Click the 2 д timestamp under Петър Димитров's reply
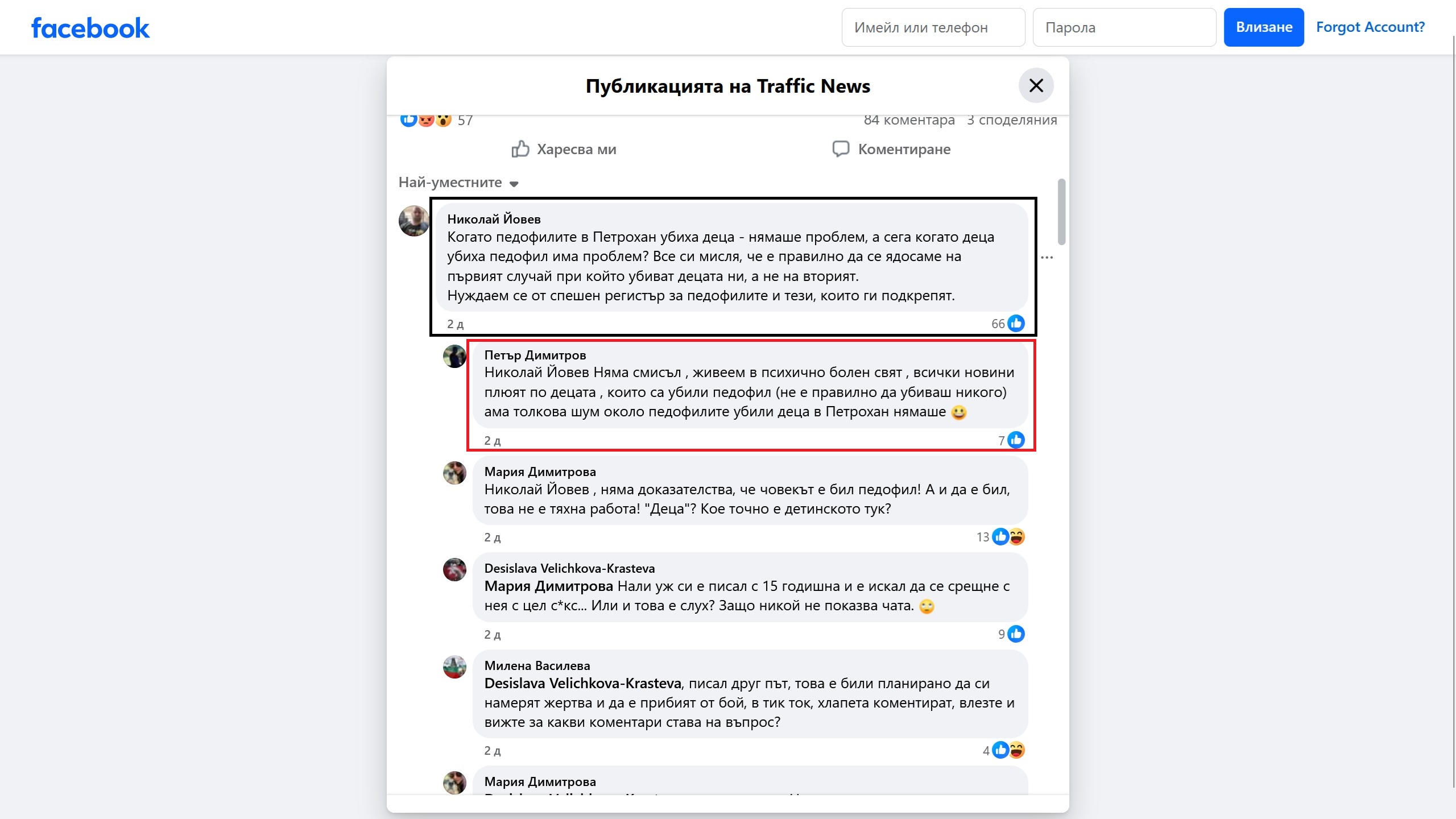Screen dimensions: 1456x819 492,441
